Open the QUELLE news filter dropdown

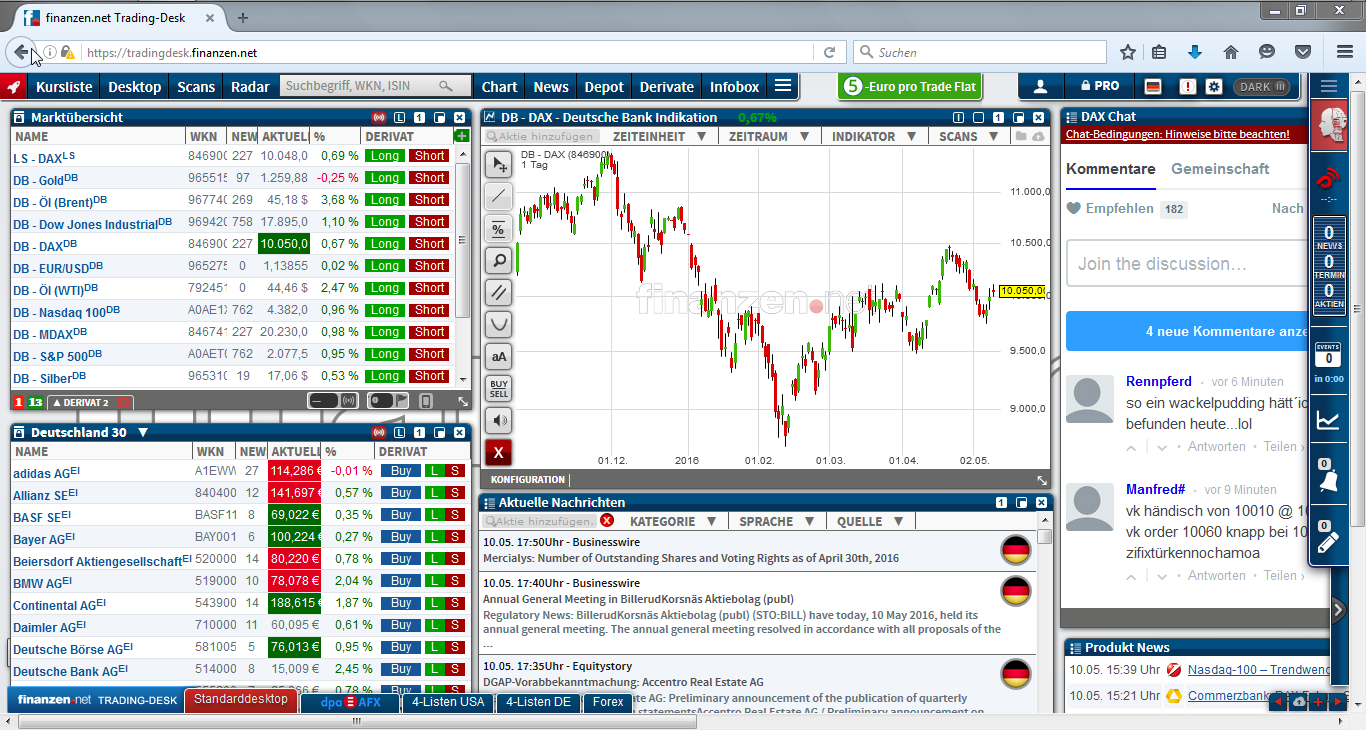(870, 521)
